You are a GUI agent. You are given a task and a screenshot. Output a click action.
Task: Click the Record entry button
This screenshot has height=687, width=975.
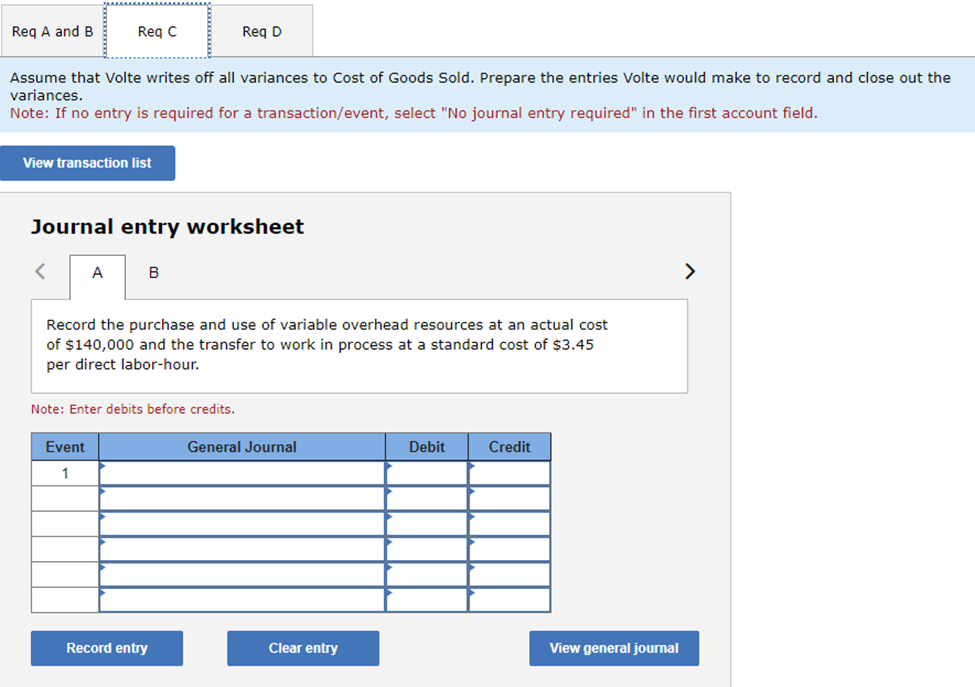coord(106,648)
